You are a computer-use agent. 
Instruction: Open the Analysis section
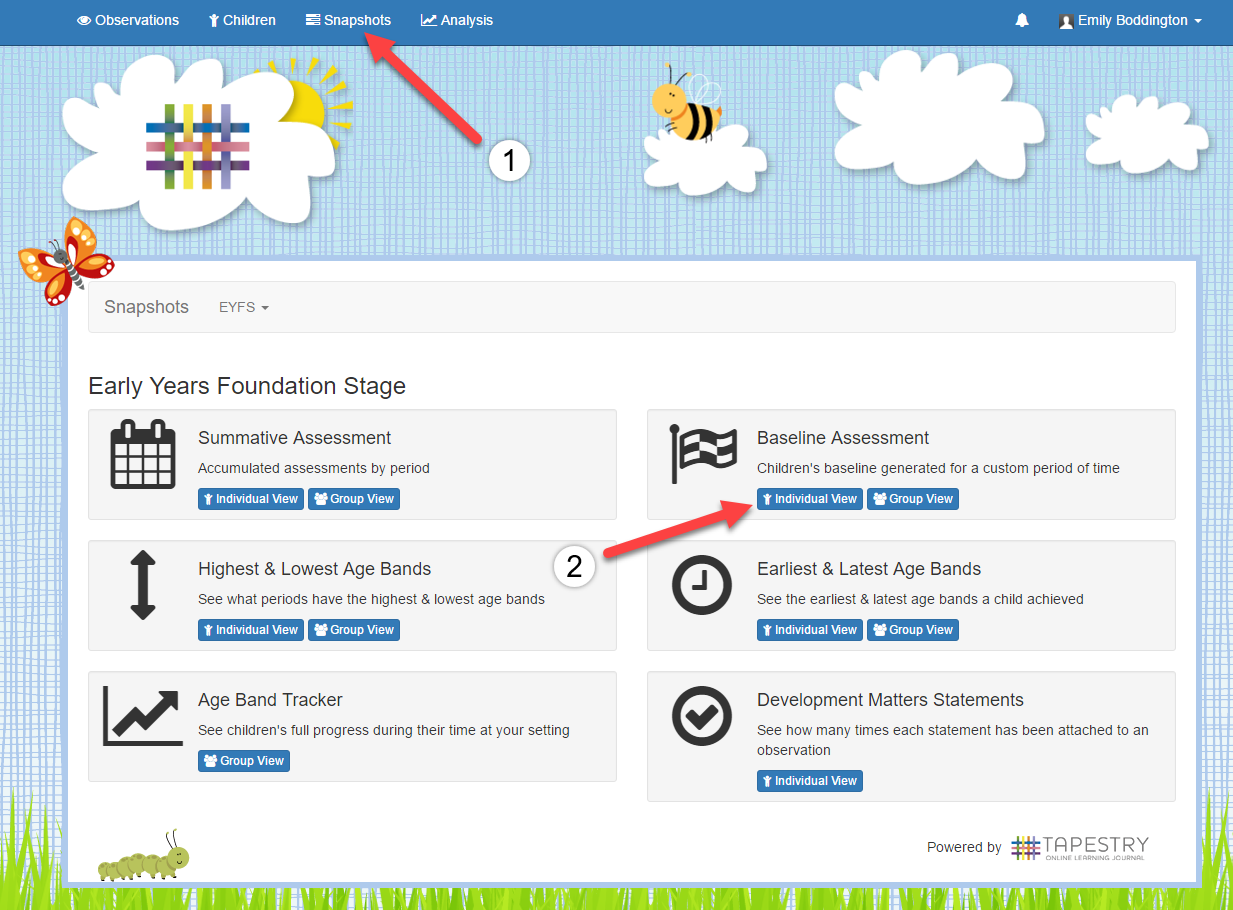point(457,20)
